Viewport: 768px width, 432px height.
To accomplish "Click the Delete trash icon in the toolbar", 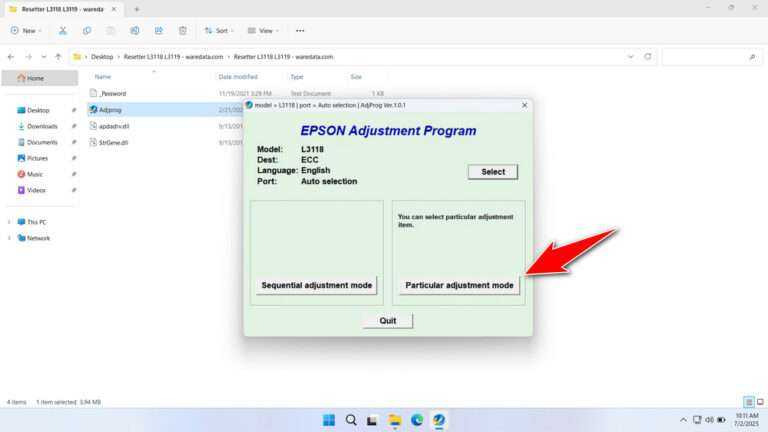I will click(182, 31).
